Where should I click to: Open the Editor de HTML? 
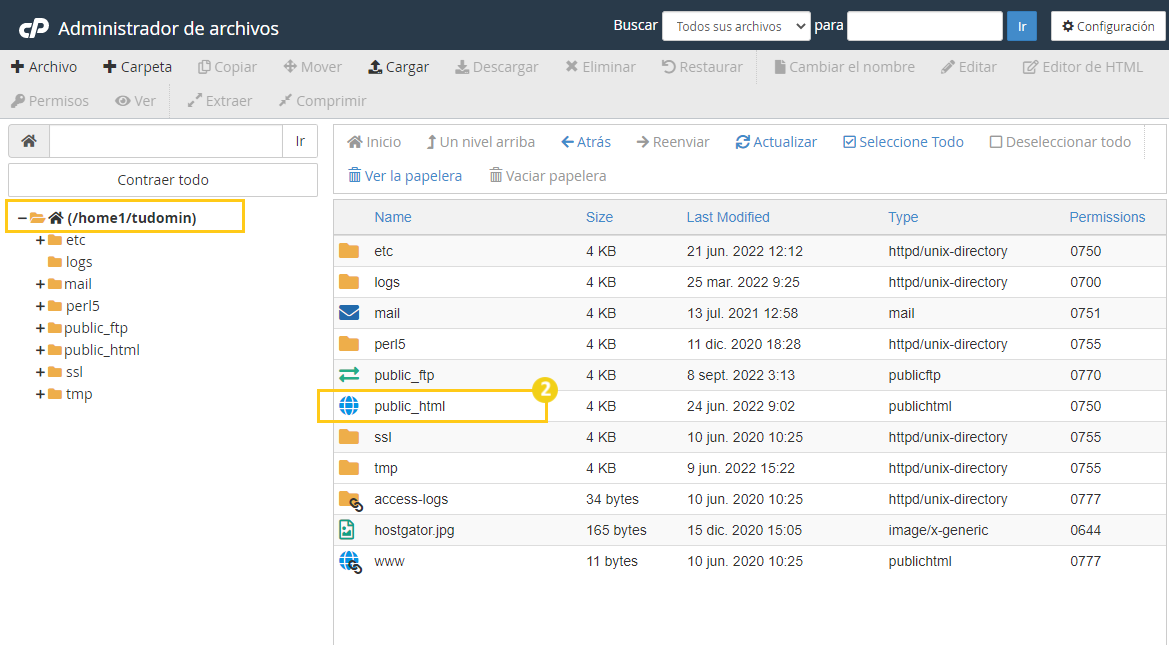tap(1083, 67)
